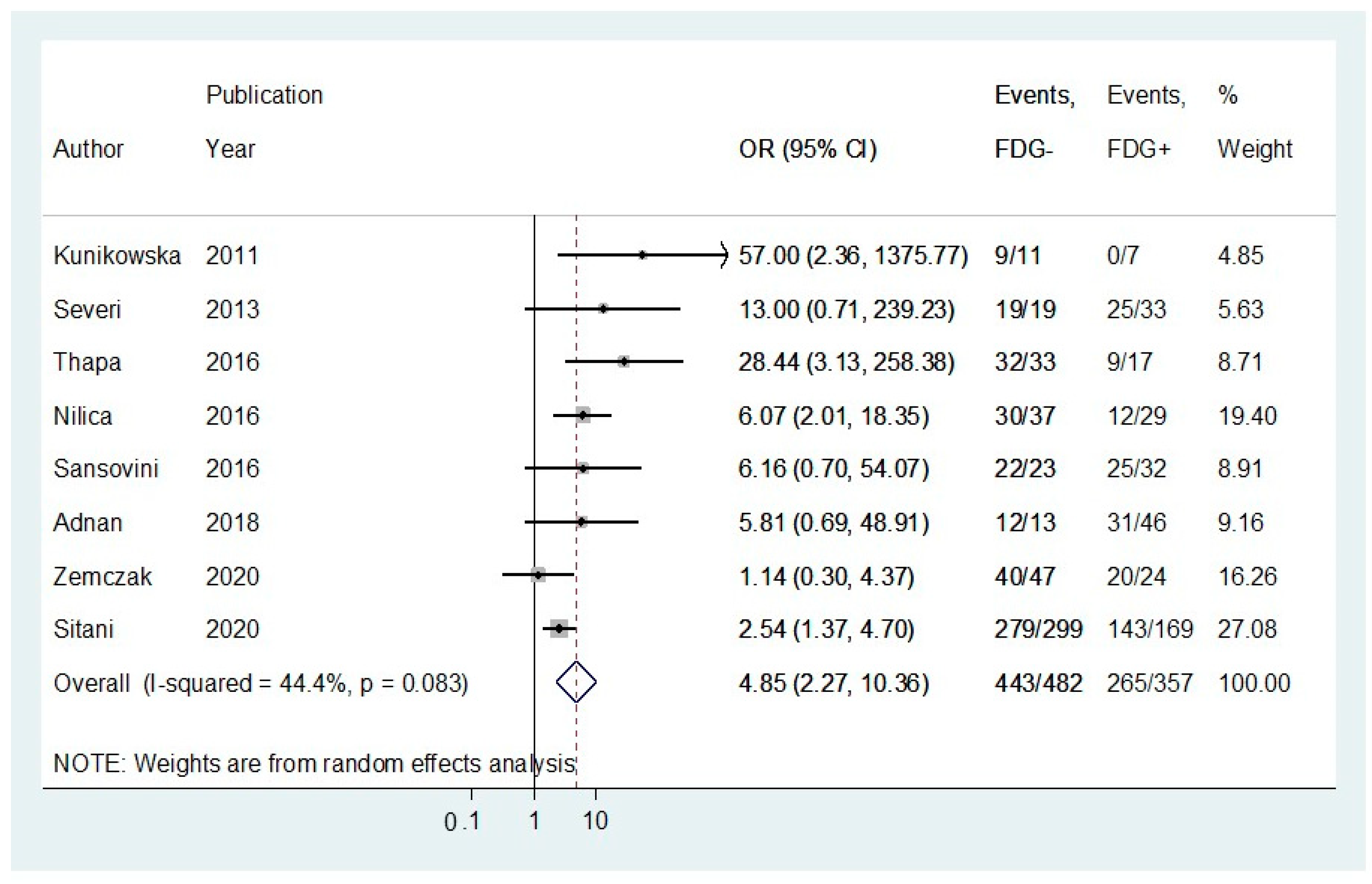The image size is (1372, 884).
Task: Click the overall effect diamond marker
Action: click(x=576, y=682)
